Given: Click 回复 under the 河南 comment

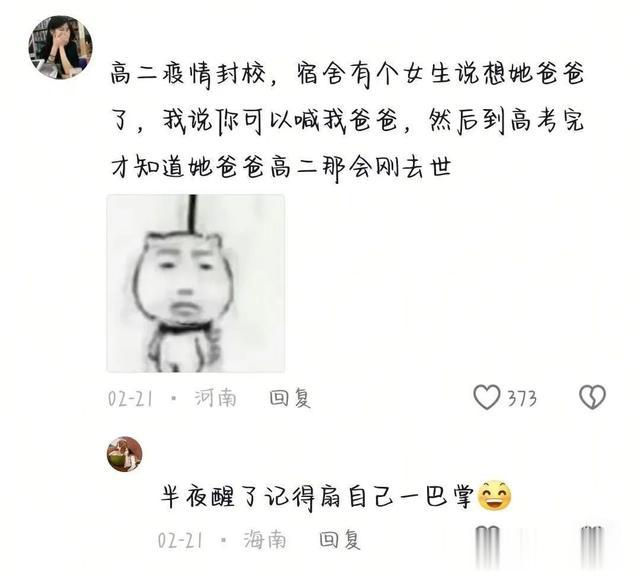Looking at the screenshot, I should click(290, 398).
